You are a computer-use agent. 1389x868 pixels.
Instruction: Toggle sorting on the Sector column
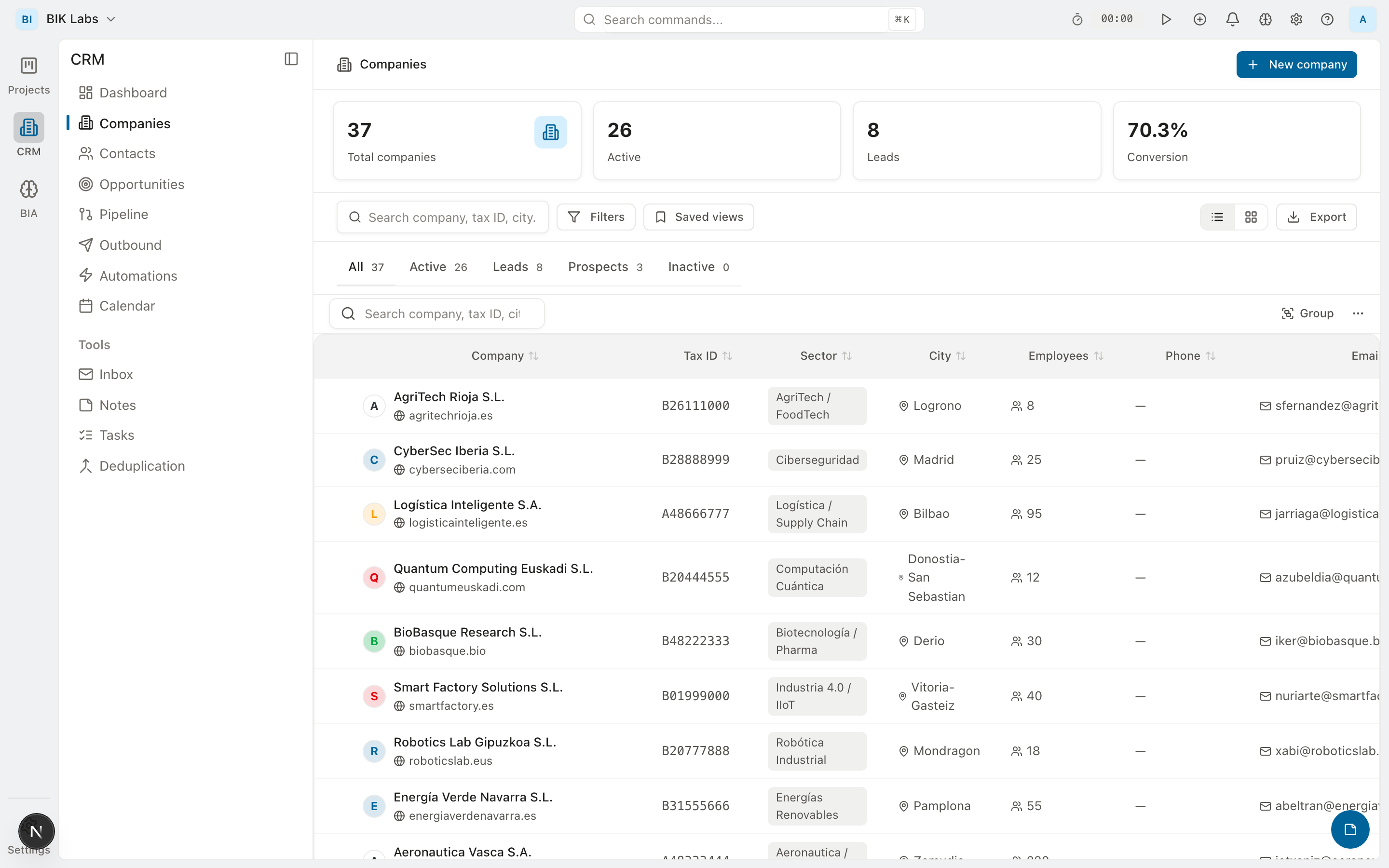(825, 355)
